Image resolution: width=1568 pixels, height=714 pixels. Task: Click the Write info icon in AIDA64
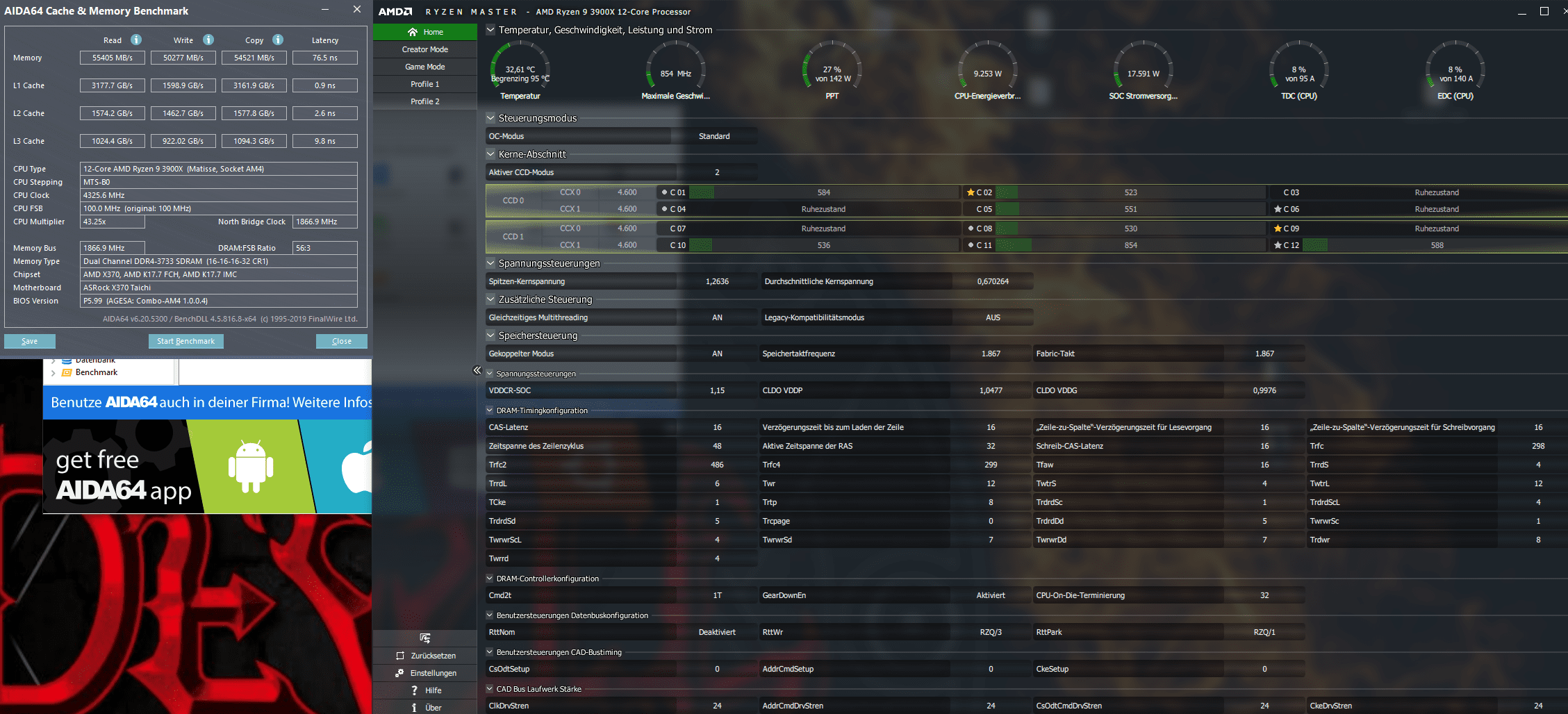tap(208, 40)
